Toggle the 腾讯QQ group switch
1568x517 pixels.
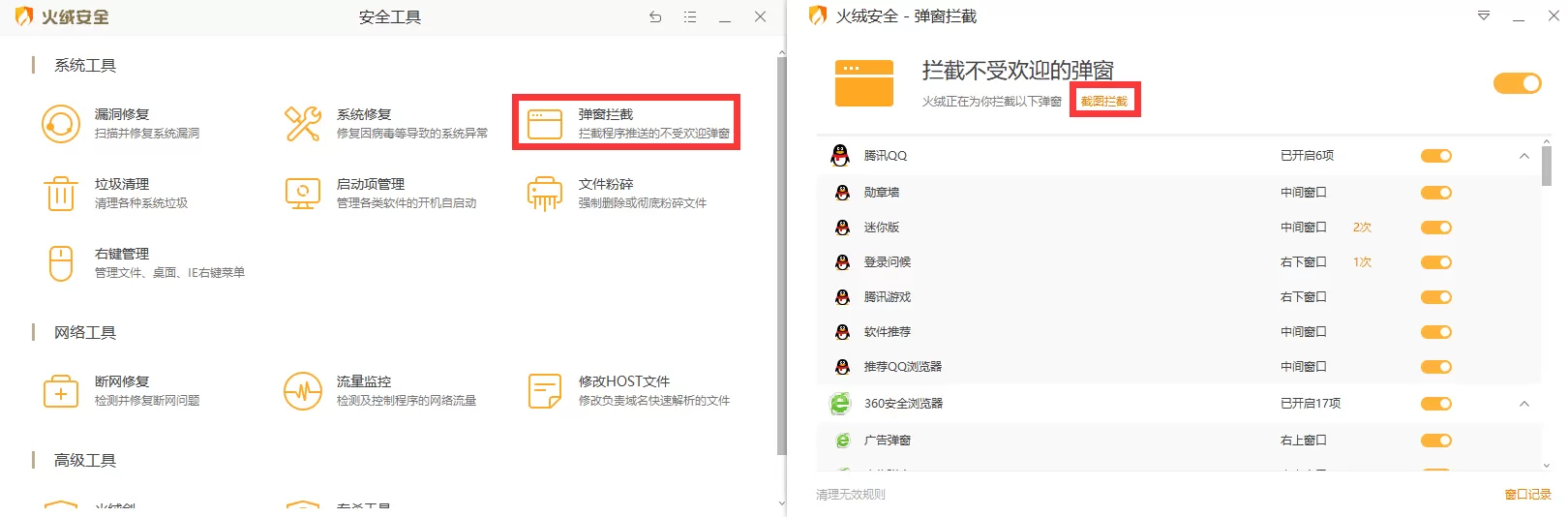1436,156
